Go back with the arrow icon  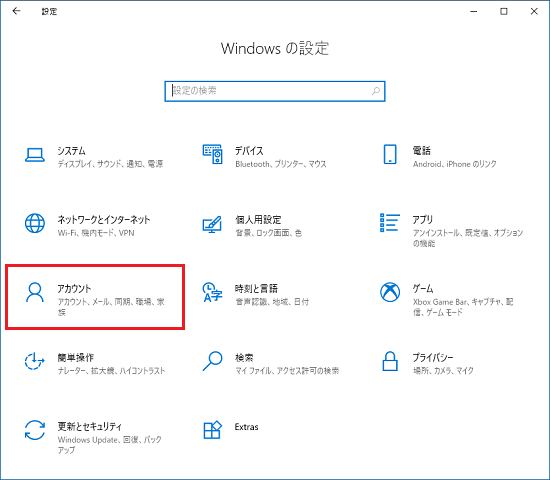pos(16,11)
